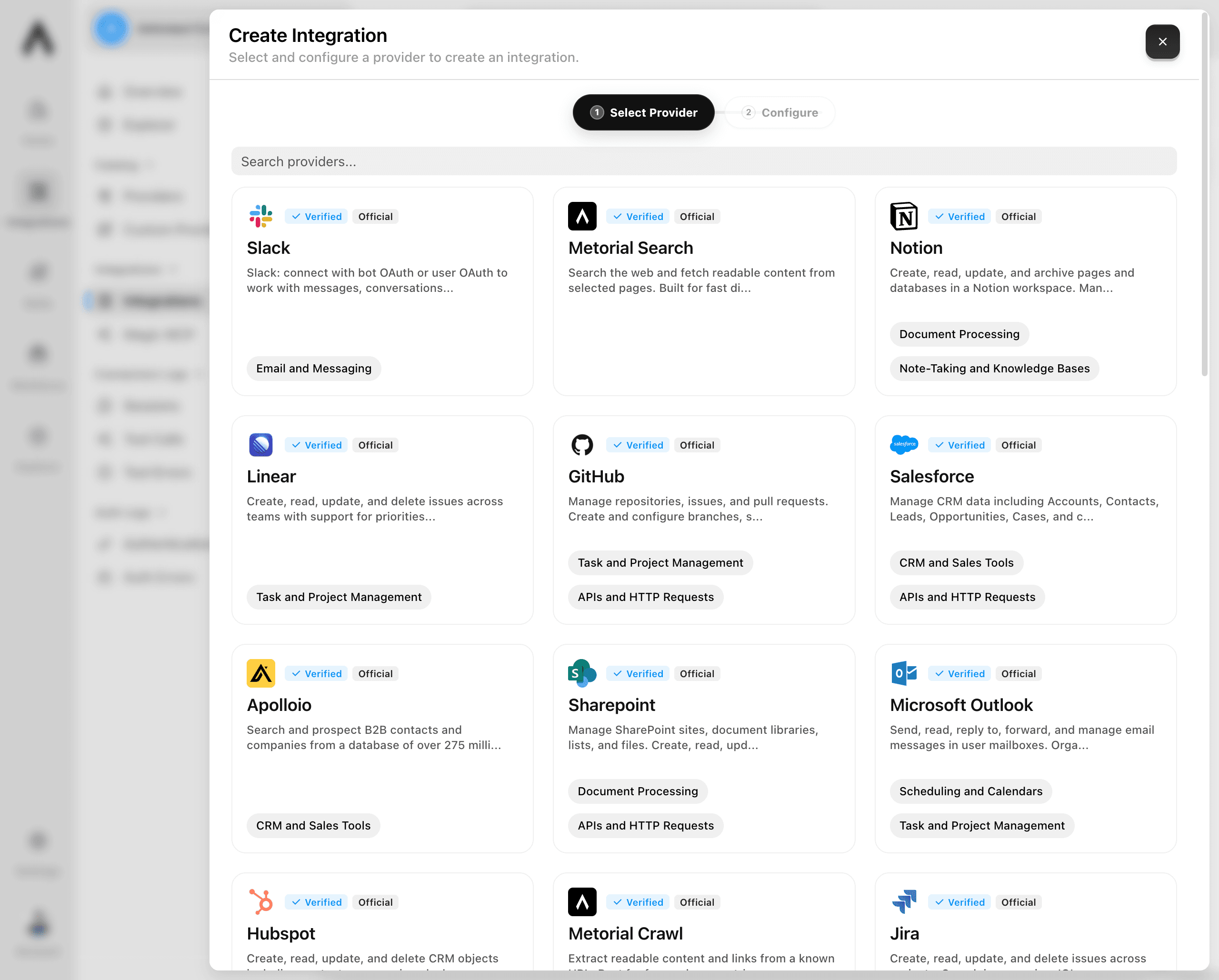
Task: Click the Salesforce cloud icon
Action: [904, 445]
